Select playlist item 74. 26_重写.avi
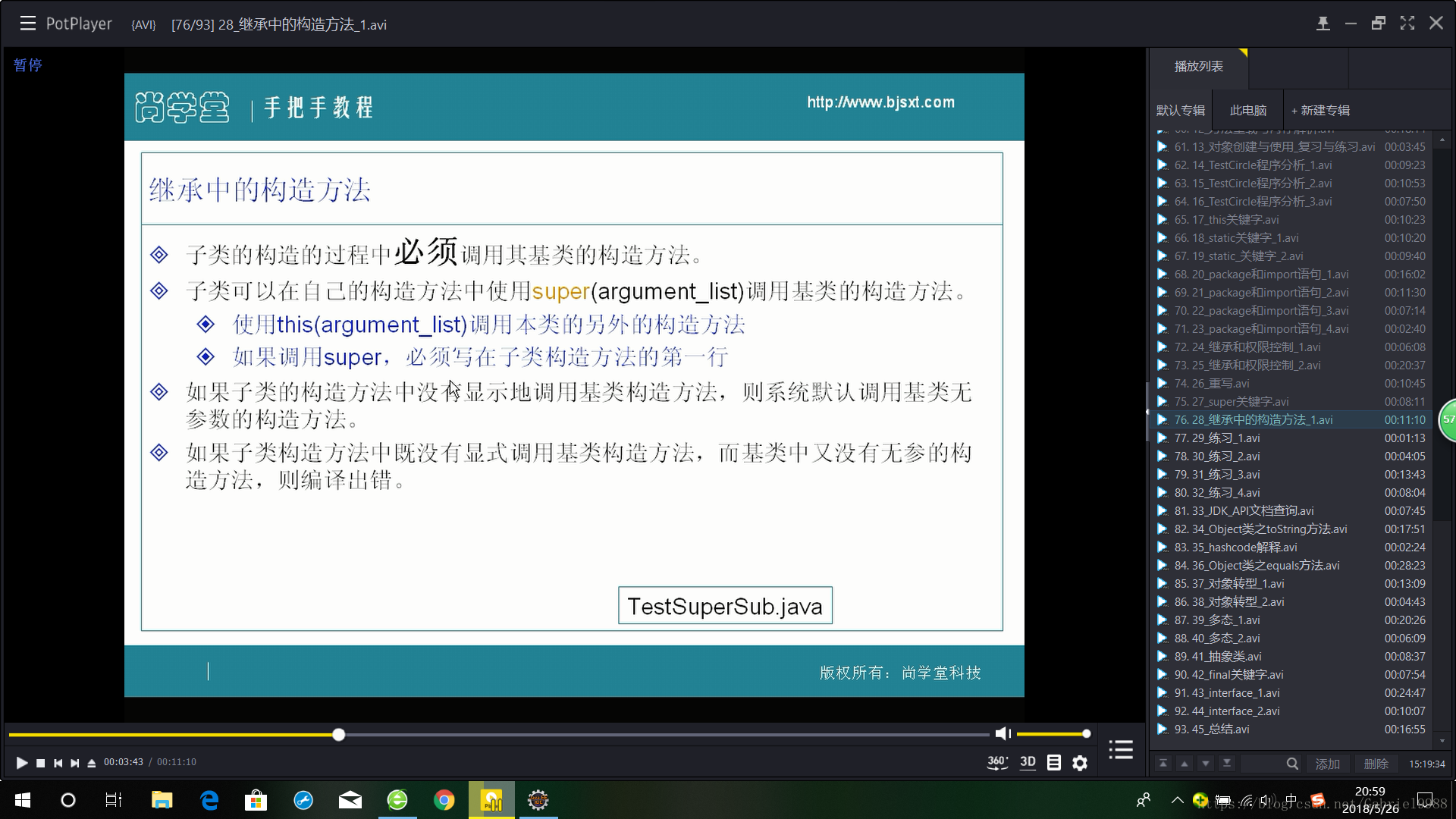Screen dimensions: 1456x819 tap(1293, 384)
